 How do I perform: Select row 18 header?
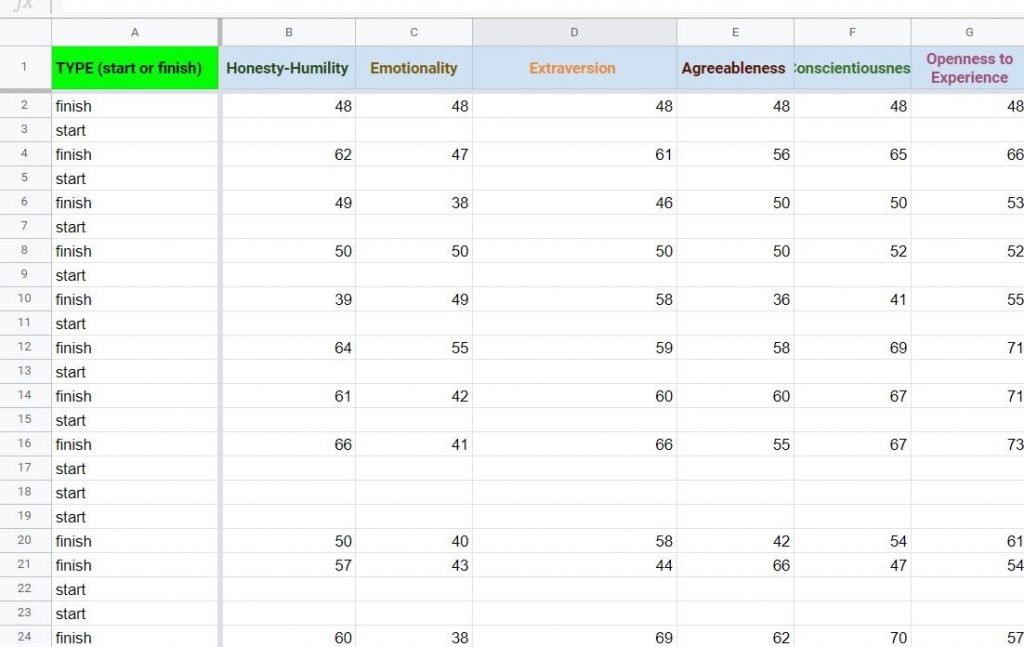coord(25,492)
